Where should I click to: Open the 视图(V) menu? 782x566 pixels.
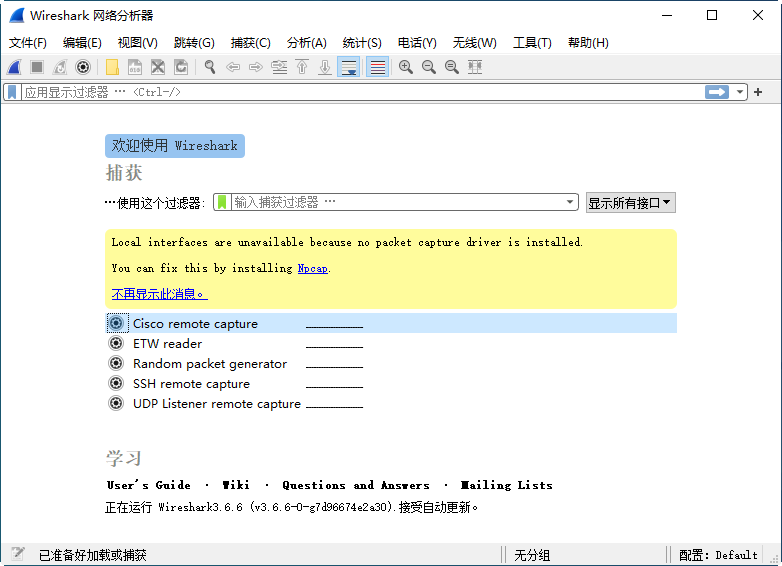138,43
